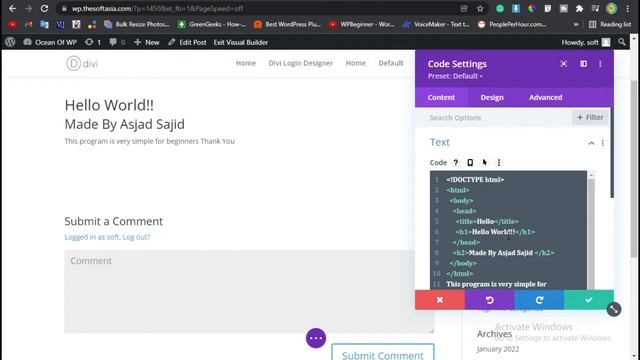The width and height of the screenshot is (640, 360).
Task: Toggle responsive device view for Code
Action: coord(470,162)
